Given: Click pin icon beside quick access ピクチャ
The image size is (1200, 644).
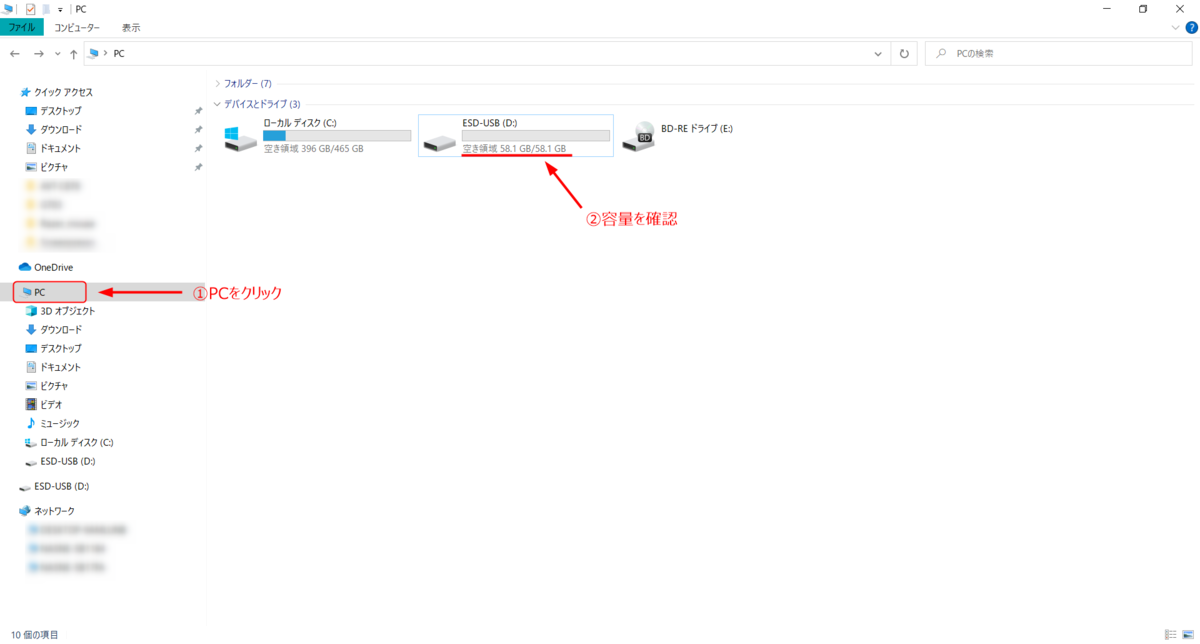Looking at the screenshot, I should [x=198, y=167].
